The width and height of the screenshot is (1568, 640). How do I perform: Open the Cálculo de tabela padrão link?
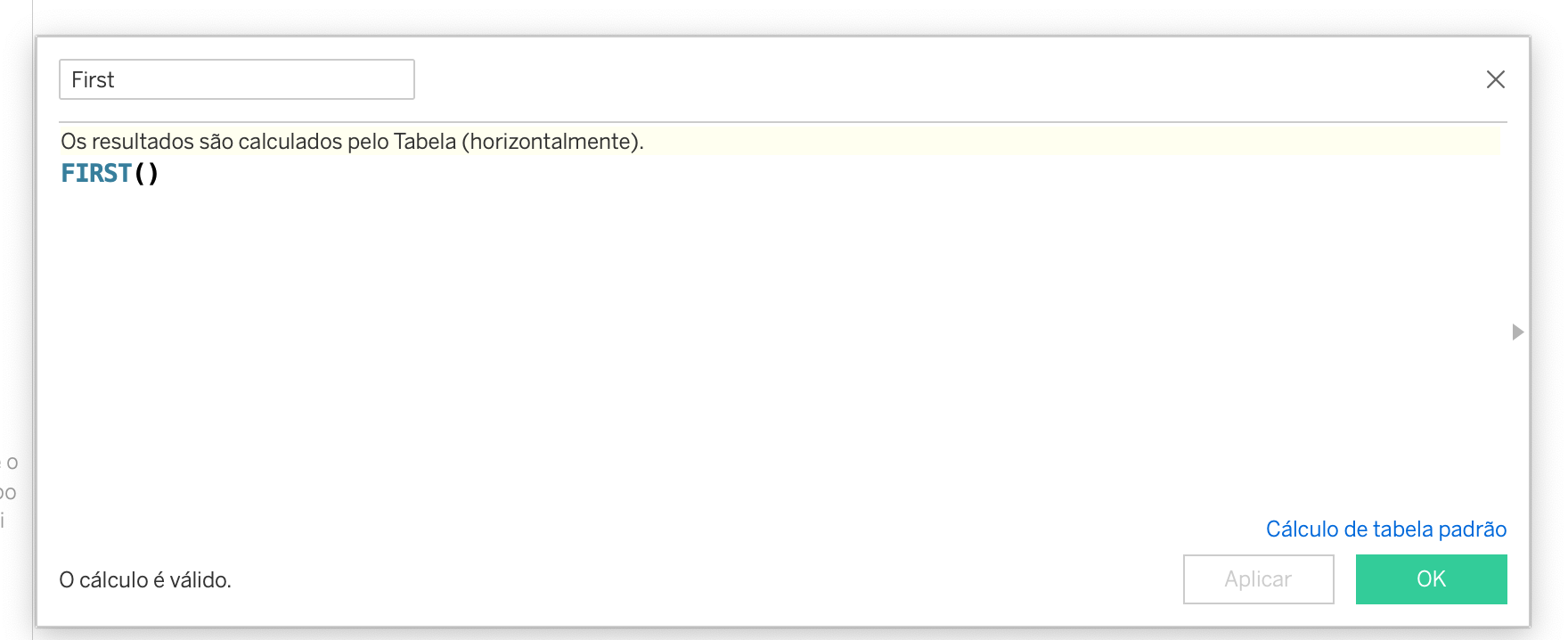click(x=1385, y=529)
